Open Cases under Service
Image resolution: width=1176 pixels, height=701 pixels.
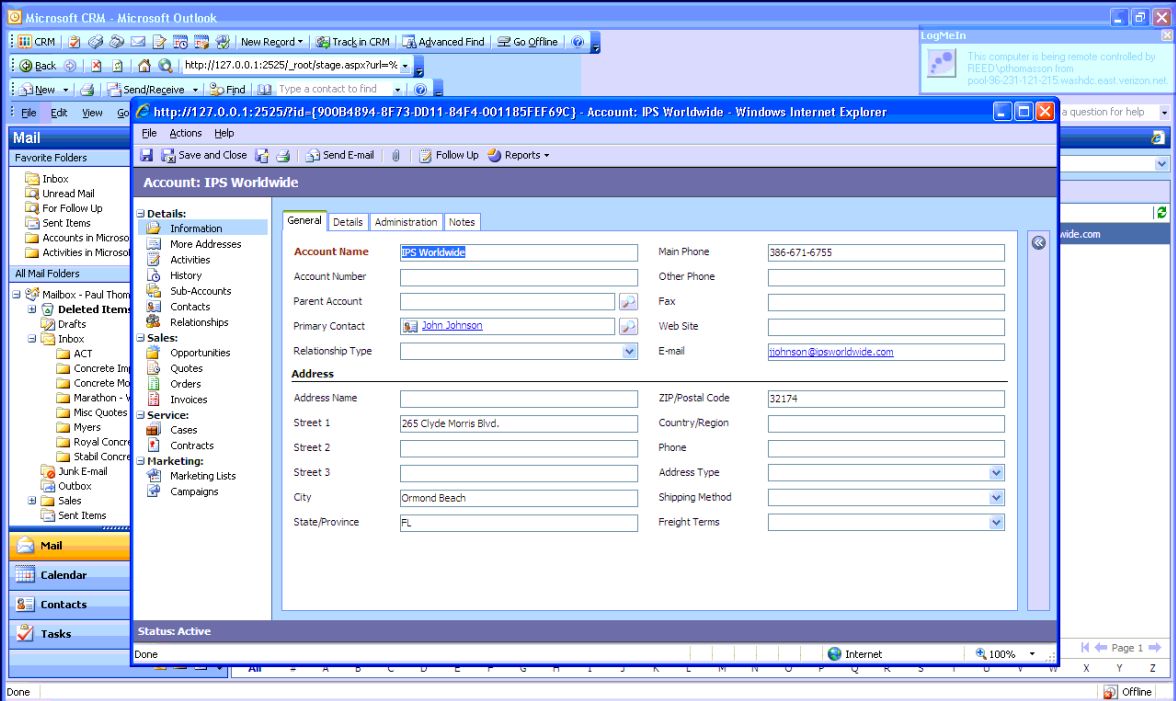point(183,430)
